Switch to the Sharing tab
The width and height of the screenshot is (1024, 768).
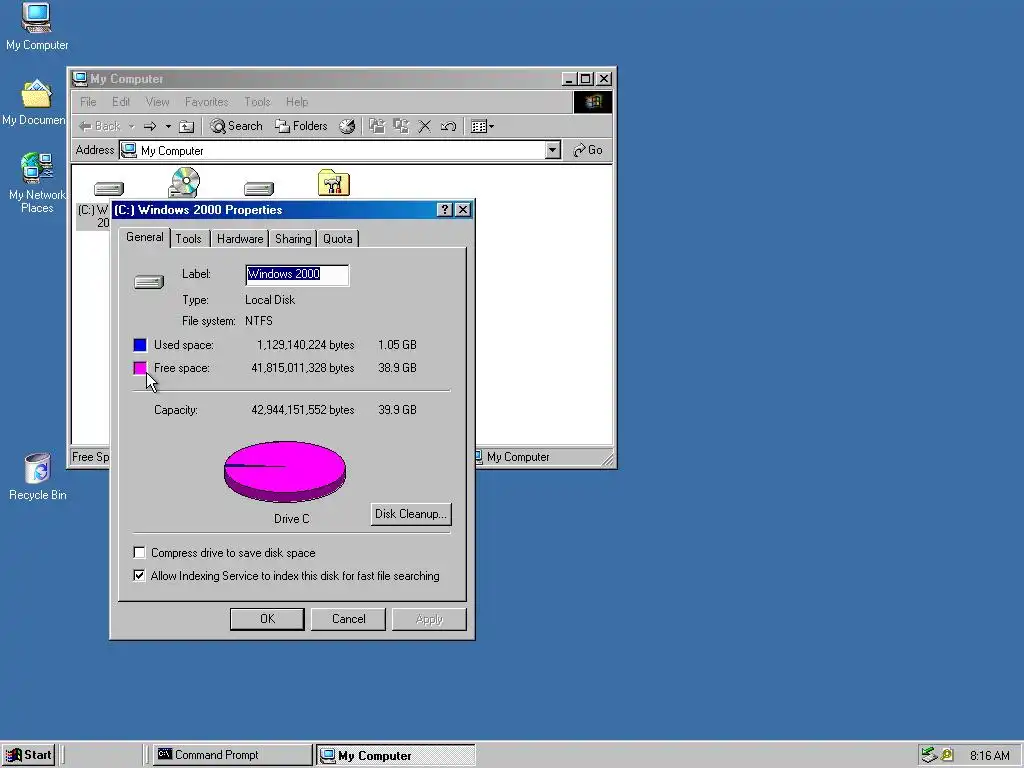293,239
